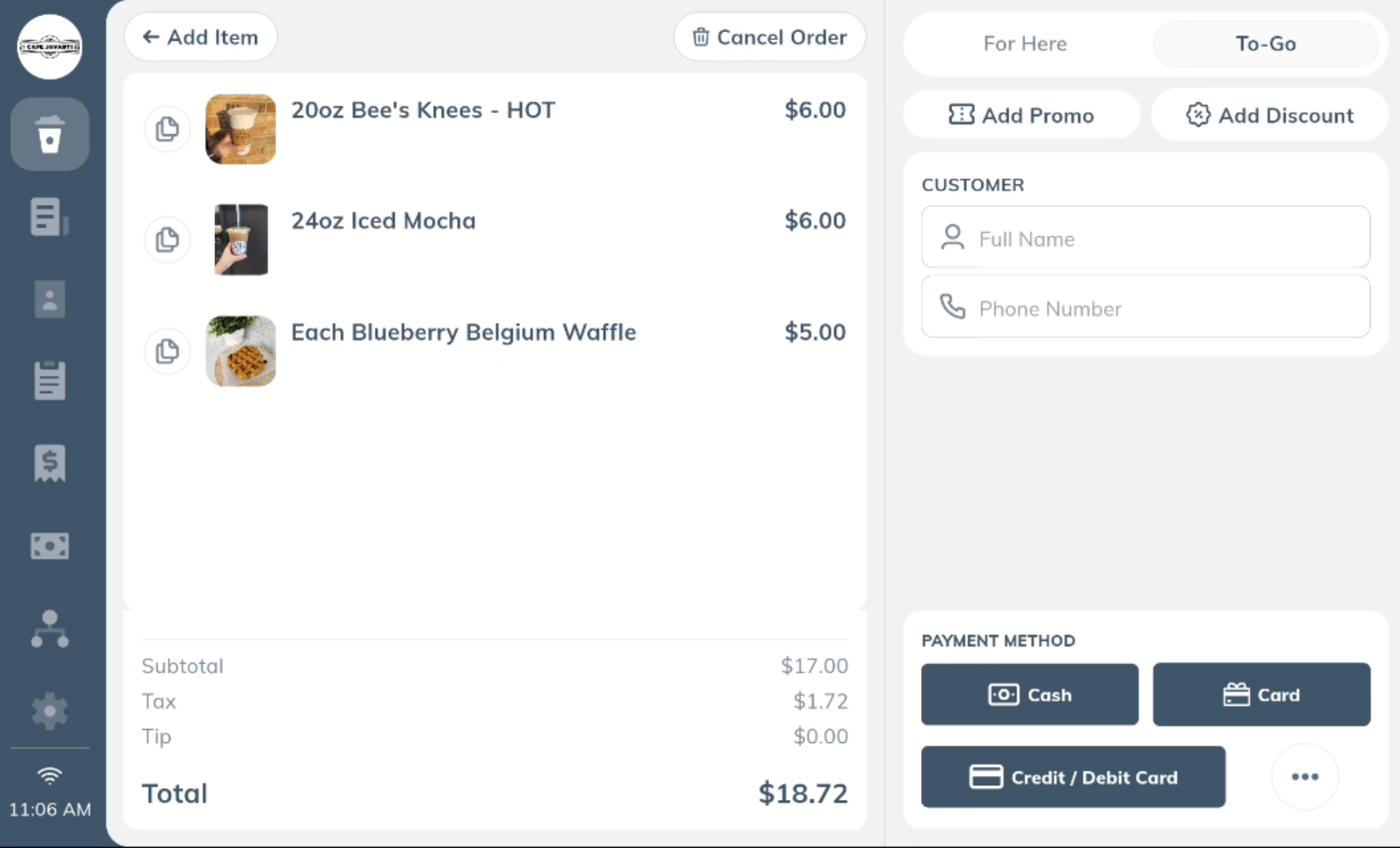The image size is (1400, 848).
Task: Add a promo code
Action: tap(1022, 114)
